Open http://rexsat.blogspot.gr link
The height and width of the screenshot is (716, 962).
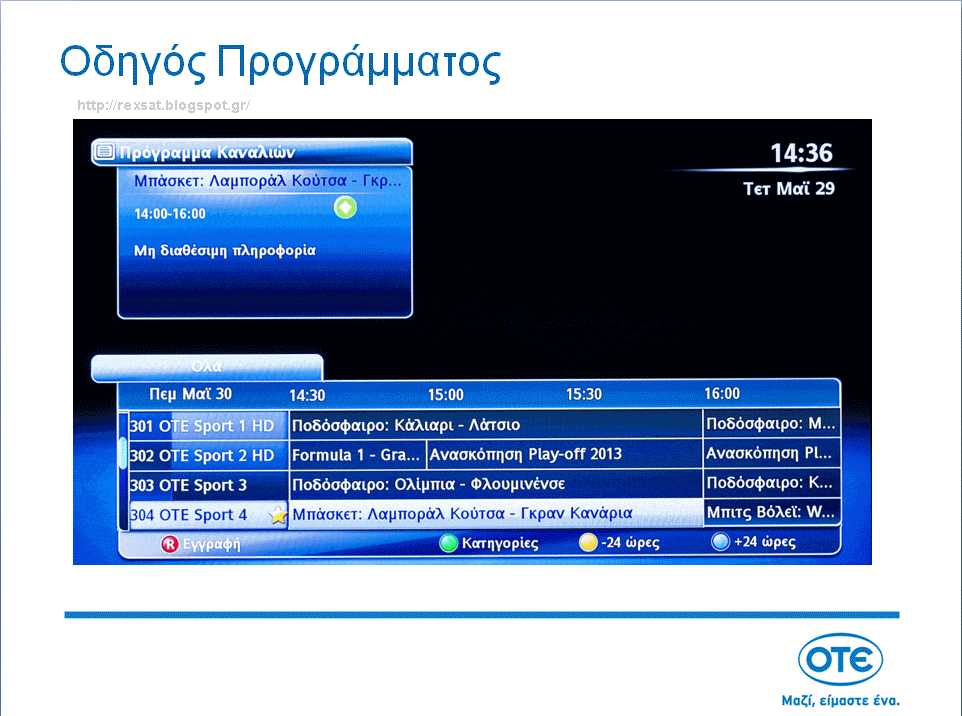pyautogui.click(x=163, y=103)
